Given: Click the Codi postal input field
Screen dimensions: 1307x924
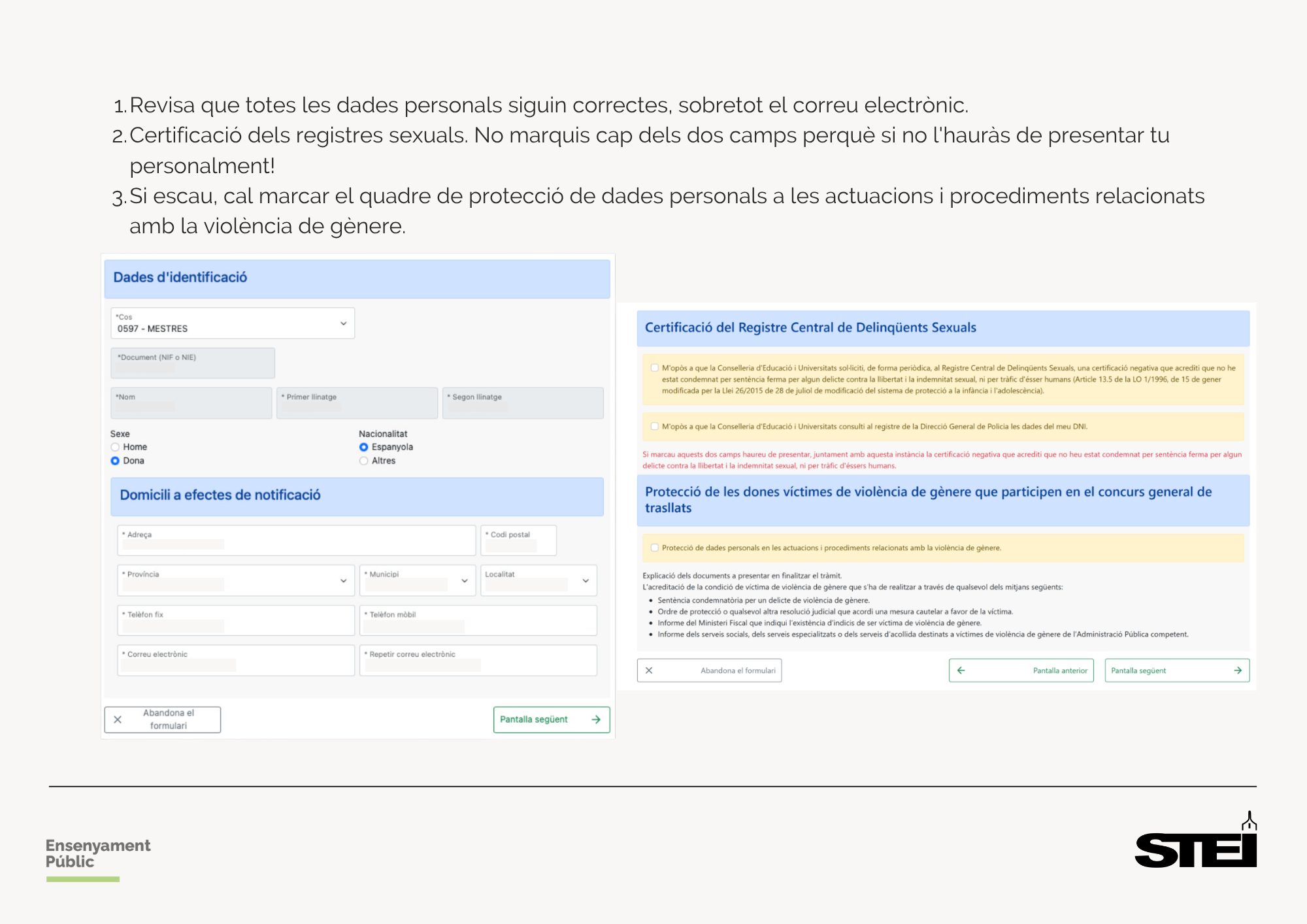Looking at the screenshot, I should [x=518, y=540].
